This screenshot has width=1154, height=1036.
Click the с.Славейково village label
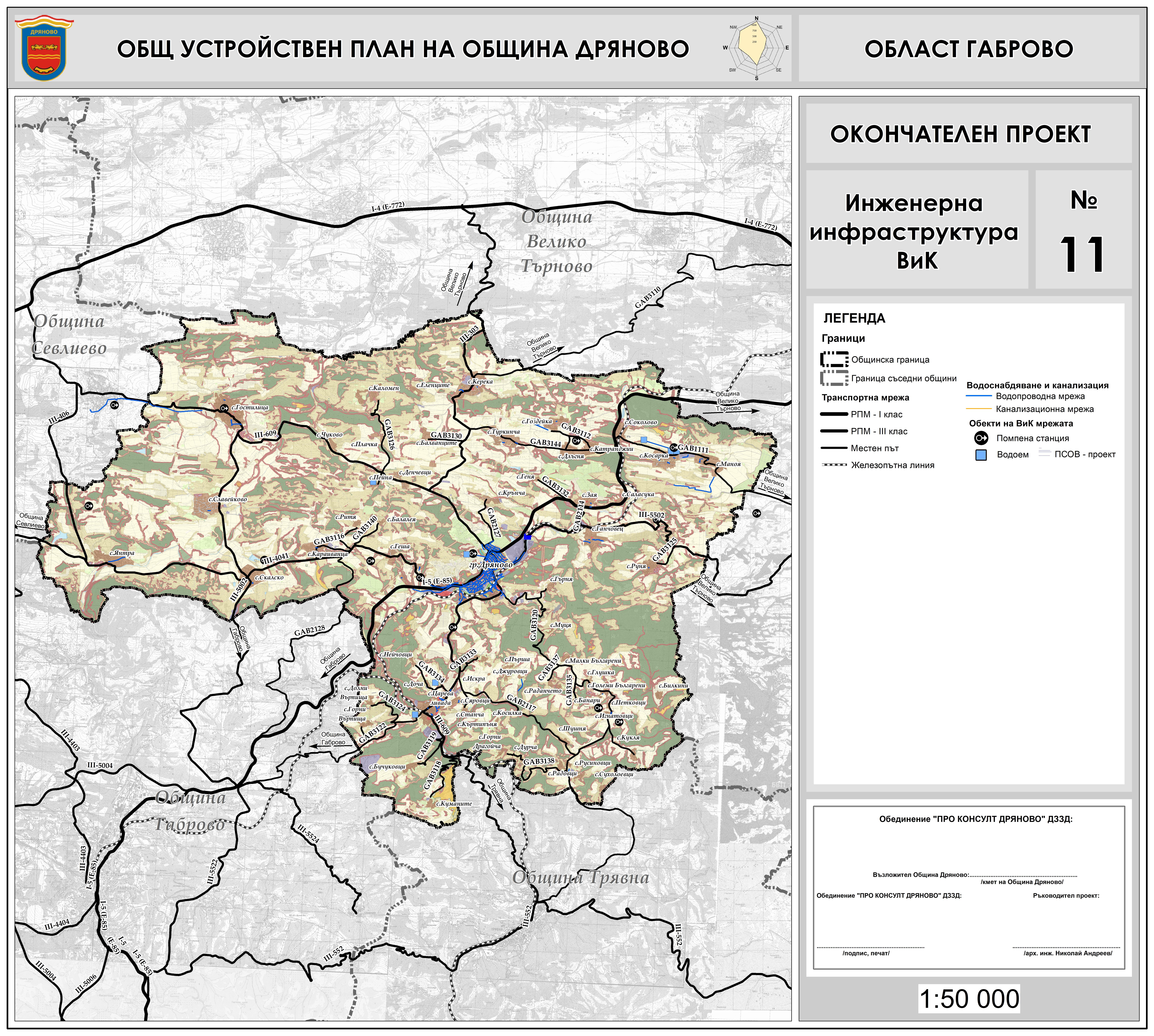228,499
